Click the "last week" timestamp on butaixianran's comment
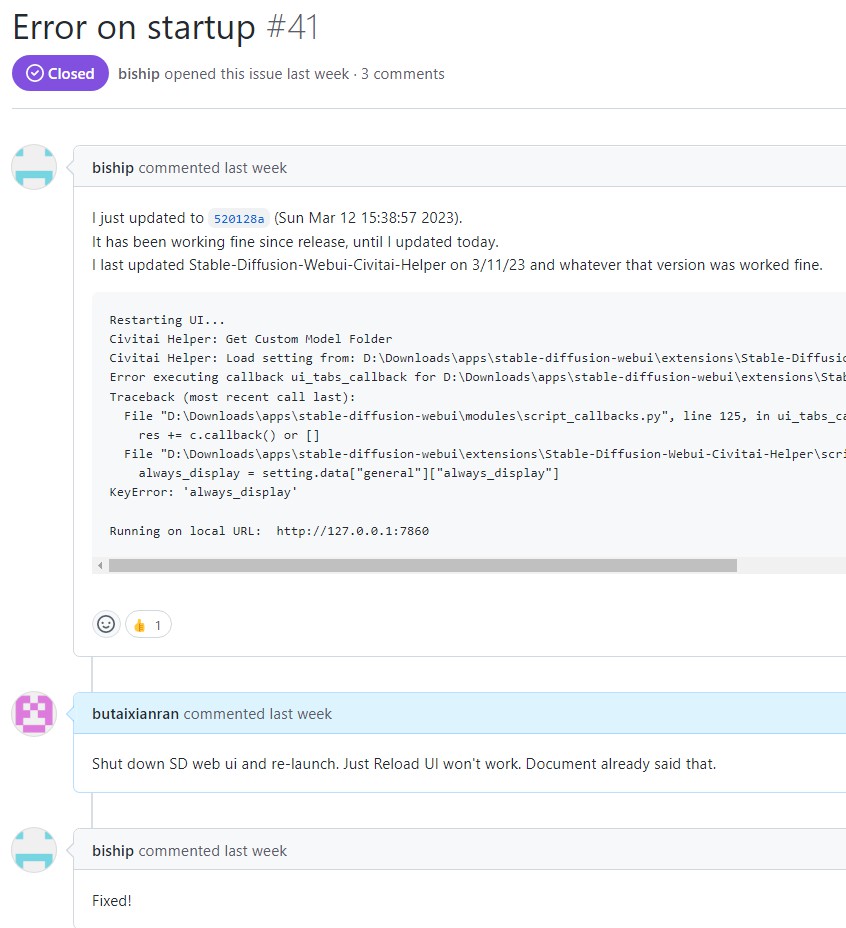Viewport: 846px width, 928px height. coord(300,714)
